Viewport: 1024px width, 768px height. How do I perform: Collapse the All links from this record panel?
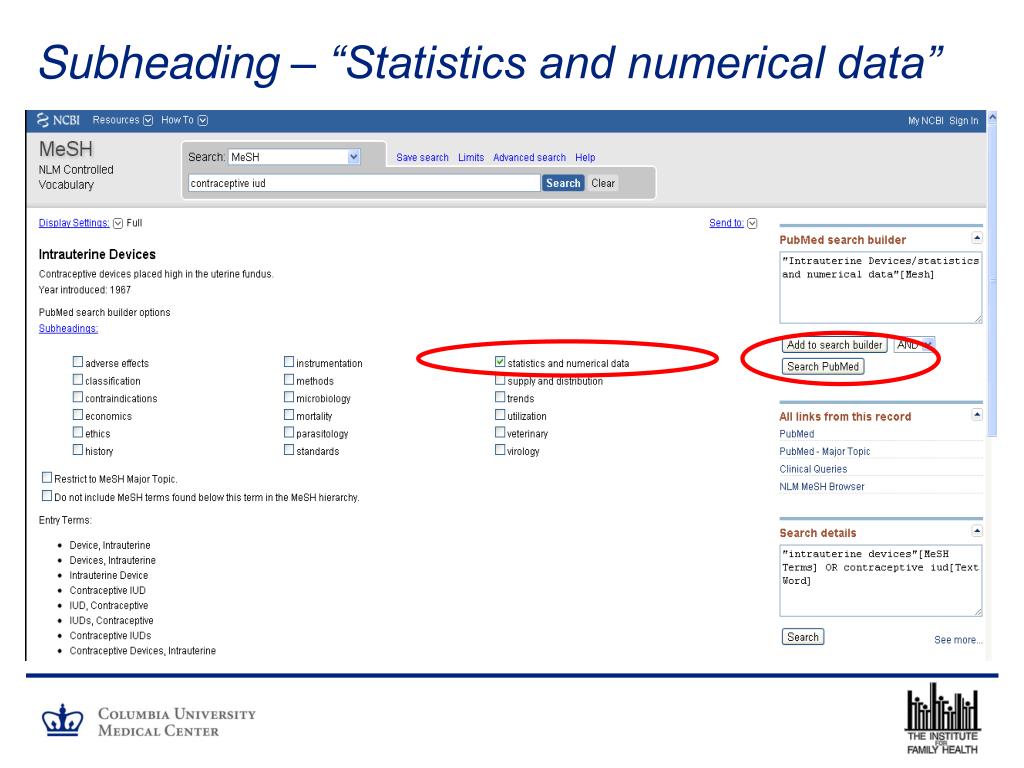coord(976,415)
